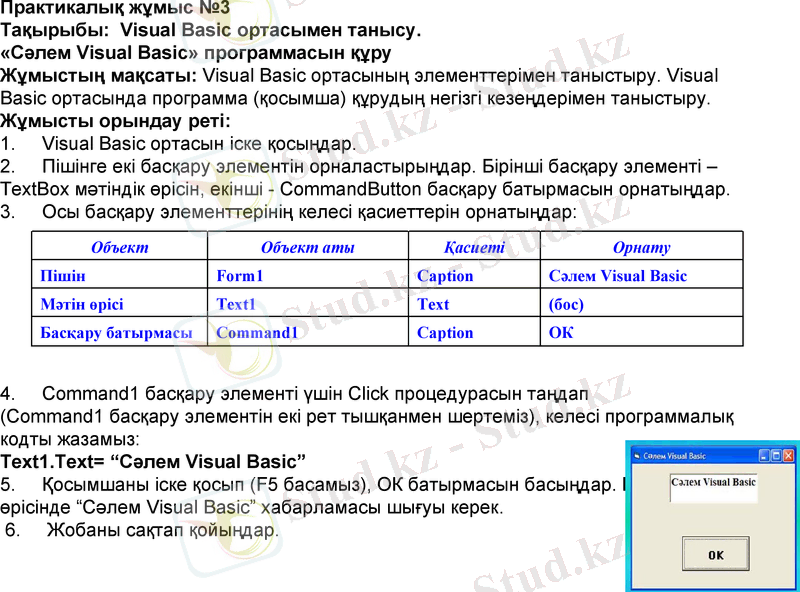Viewport: 800px width, 592px height.
Task: Click the red close icon on the form
Action: click(x=787, y=456)
